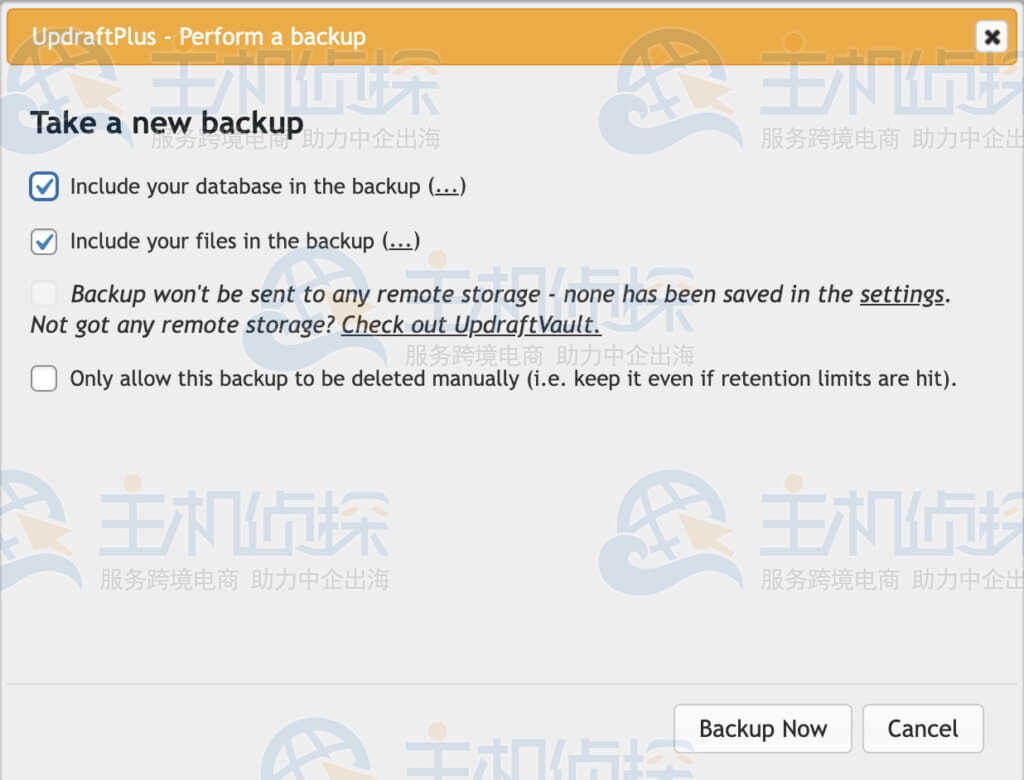This screenshot has height=780, width=1024.
Task: Click the 'Include your database in the backup' label
Action: click(245, 186)
